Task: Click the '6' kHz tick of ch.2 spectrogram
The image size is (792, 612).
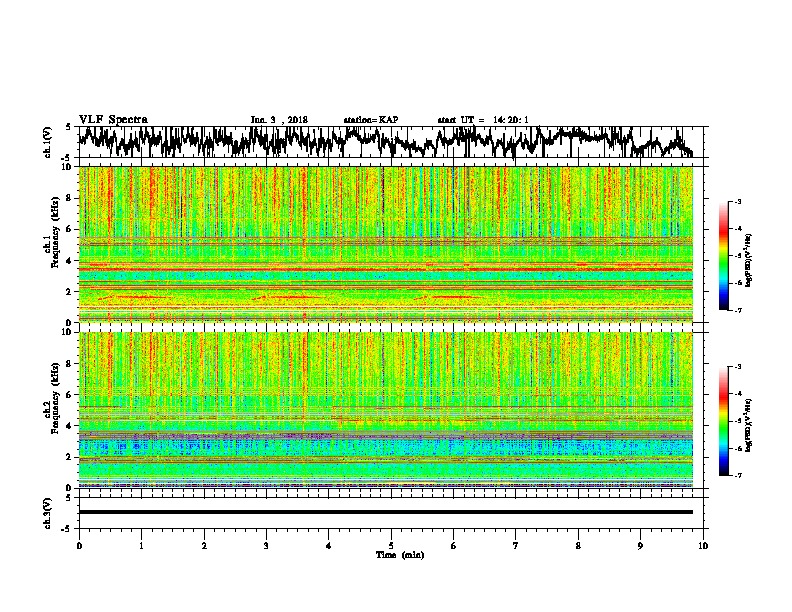Action: 70,395
